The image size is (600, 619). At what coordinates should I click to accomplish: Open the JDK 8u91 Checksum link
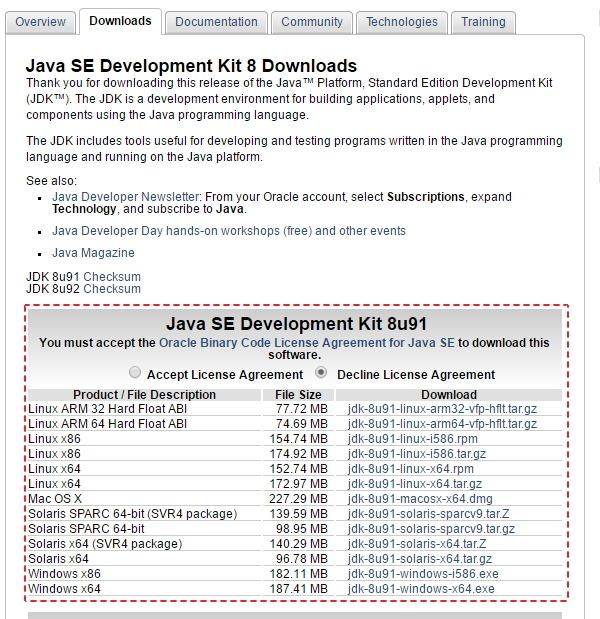point(112,277)
